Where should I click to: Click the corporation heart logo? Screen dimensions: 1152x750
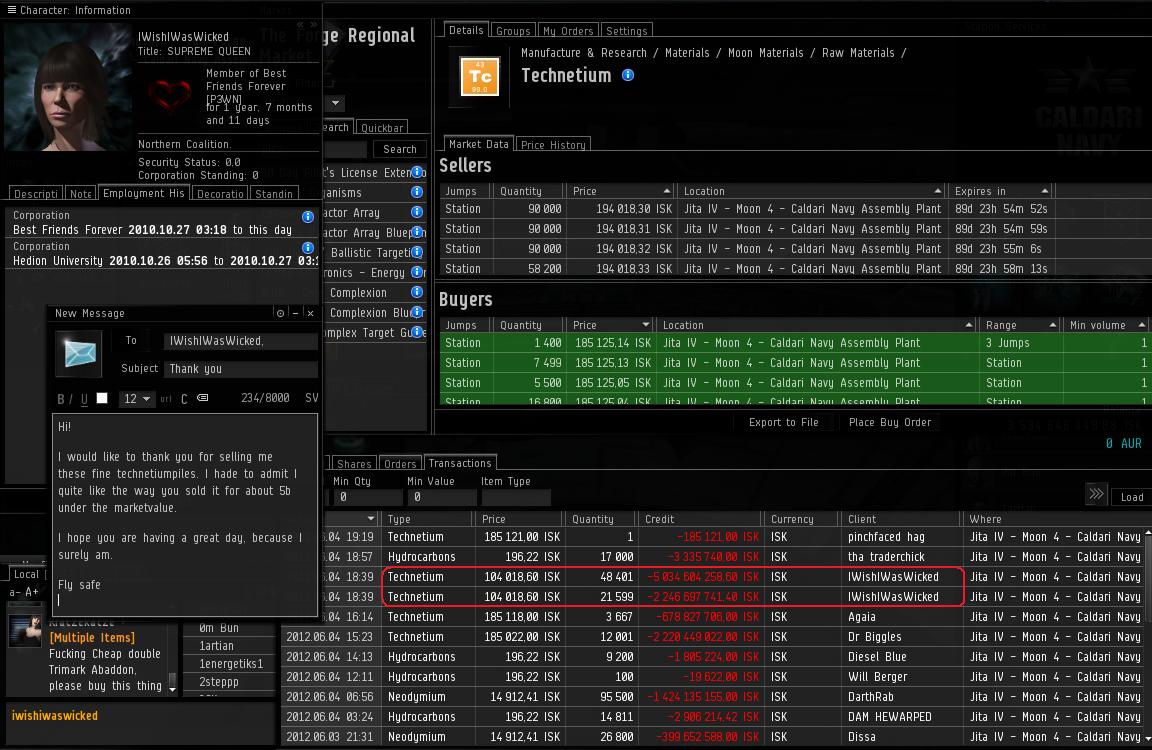[169, 95]
